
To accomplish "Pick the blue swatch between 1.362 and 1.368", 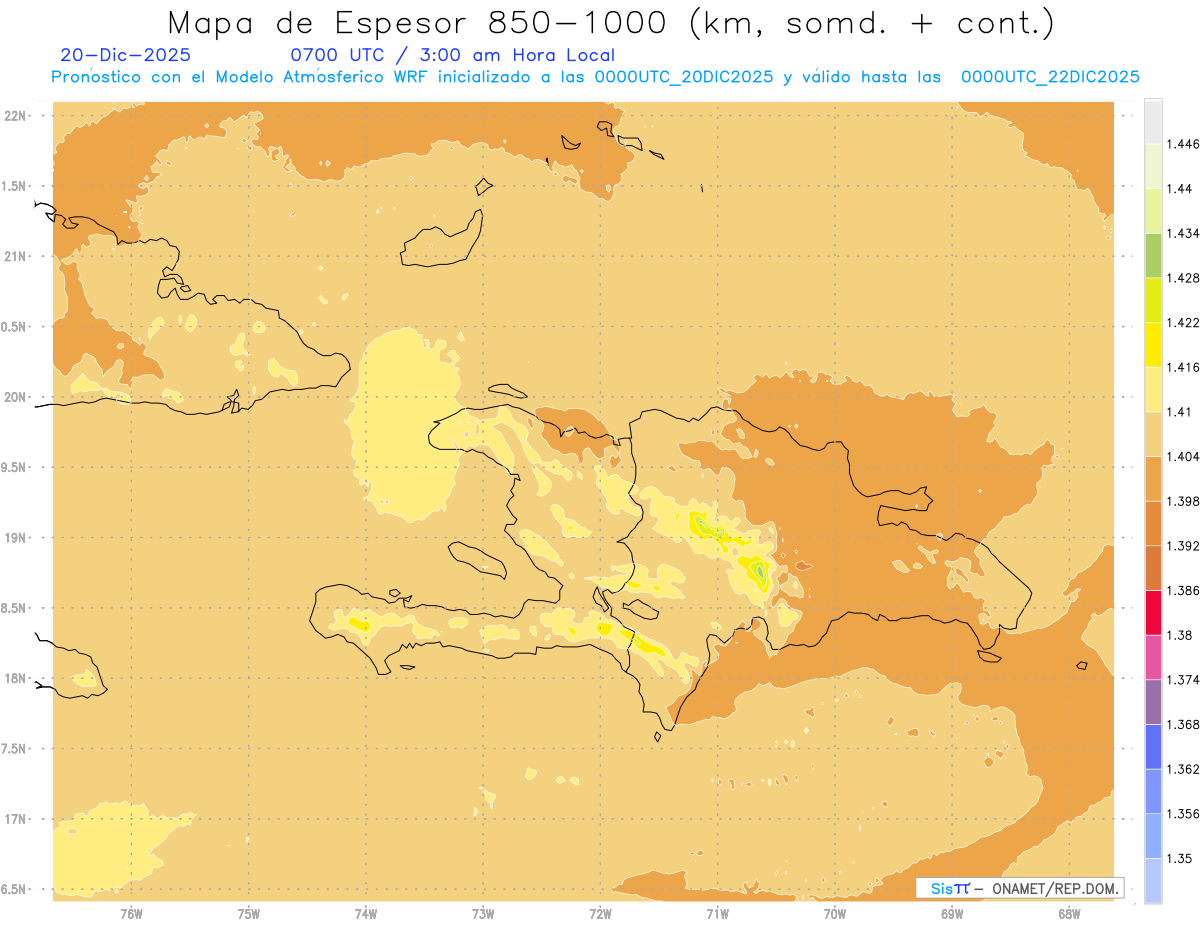I will [1153, 746].
